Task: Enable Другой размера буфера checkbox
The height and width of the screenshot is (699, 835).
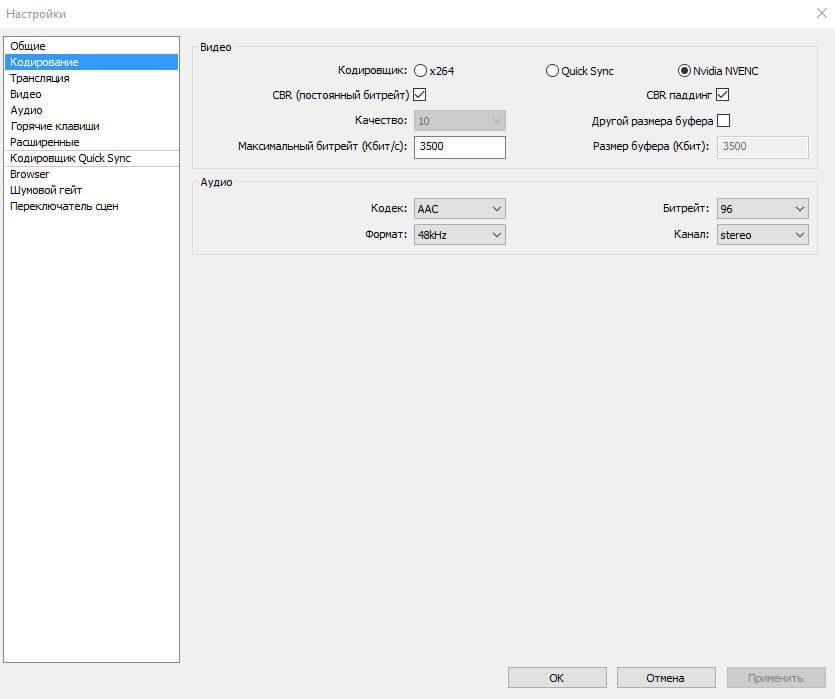Action: (x=723, y=121)
